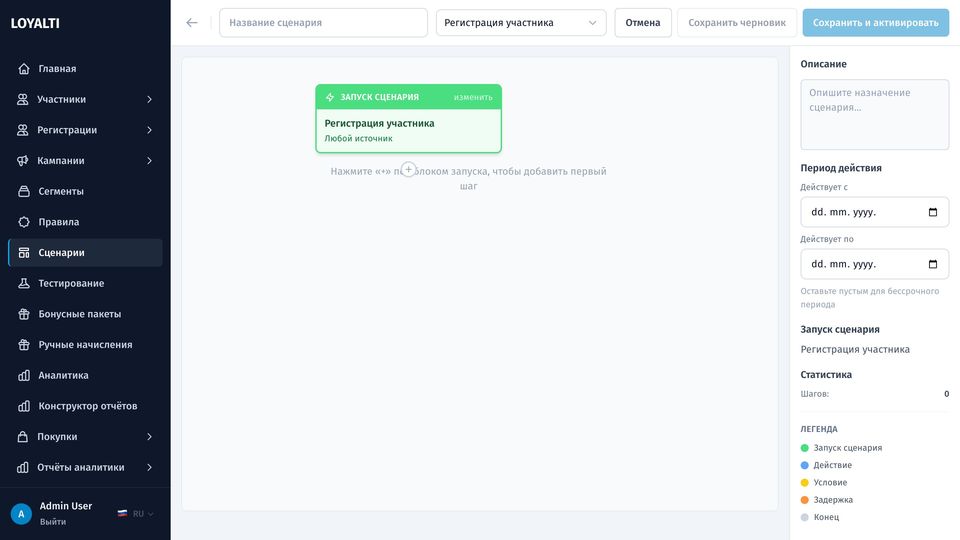Open calendar picker for Действует по
Viewport: 960px width, 540px height.
932,264
